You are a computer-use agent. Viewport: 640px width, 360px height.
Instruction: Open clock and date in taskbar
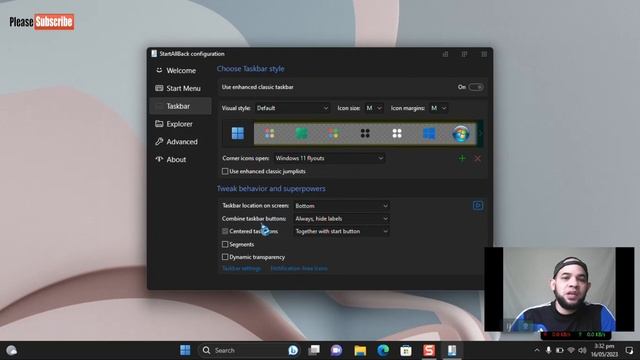coord(604,350)
